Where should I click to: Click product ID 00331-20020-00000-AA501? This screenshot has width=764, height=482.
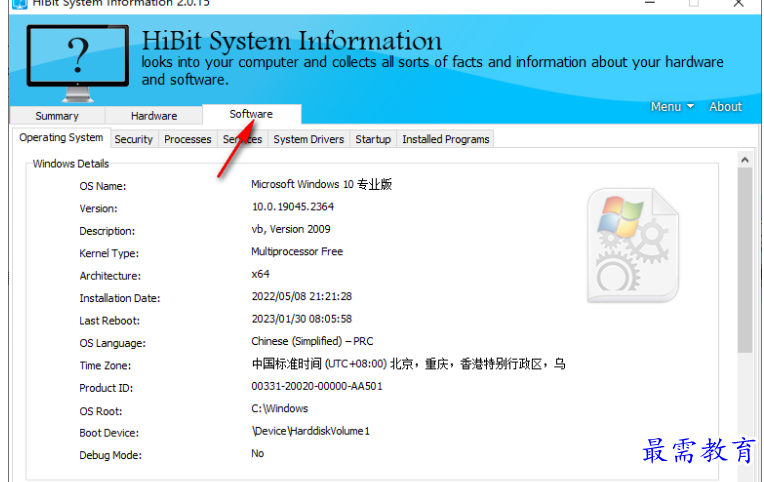point(317,386)
